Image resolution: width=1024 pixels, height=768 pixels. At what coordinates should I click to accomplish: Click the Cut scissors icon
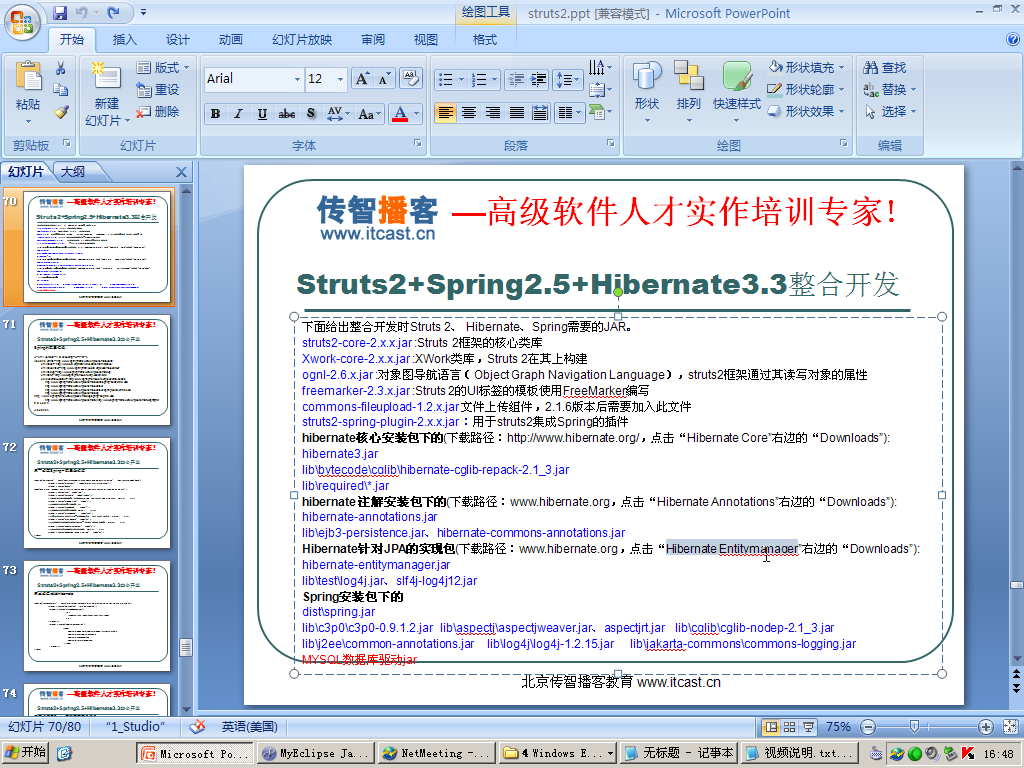point(61,68)
